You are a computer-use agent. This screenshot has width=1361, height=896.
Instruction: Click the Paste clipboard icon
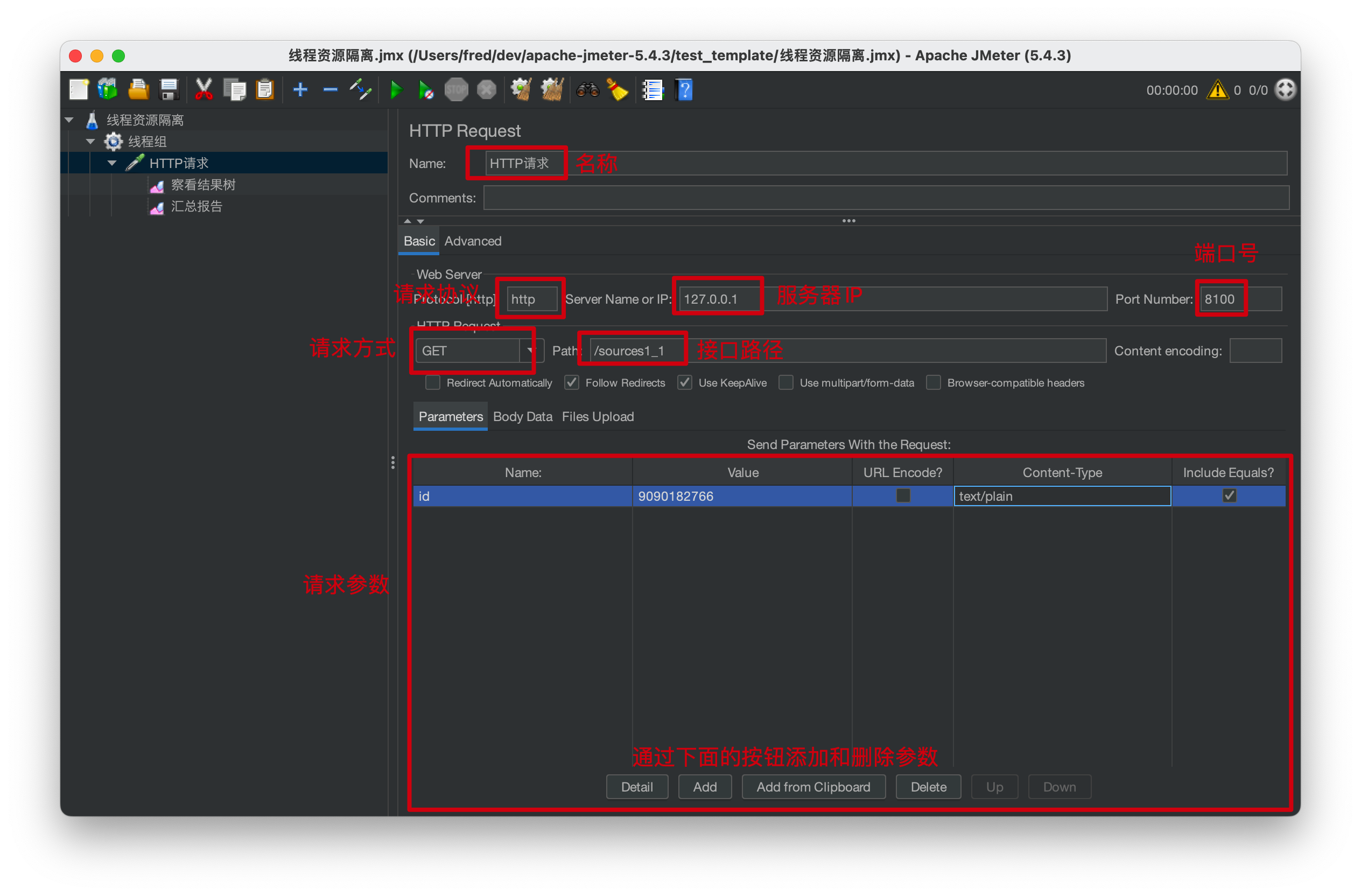pos(265,90)
